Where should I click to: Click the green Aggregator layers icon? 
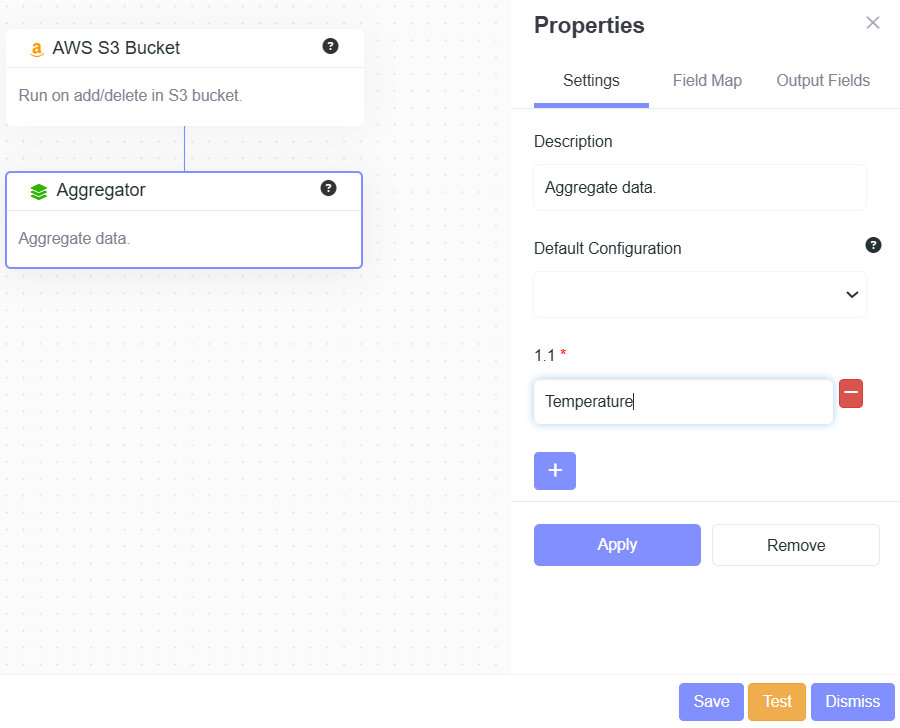pyautogui.click(x=39, y=191)
